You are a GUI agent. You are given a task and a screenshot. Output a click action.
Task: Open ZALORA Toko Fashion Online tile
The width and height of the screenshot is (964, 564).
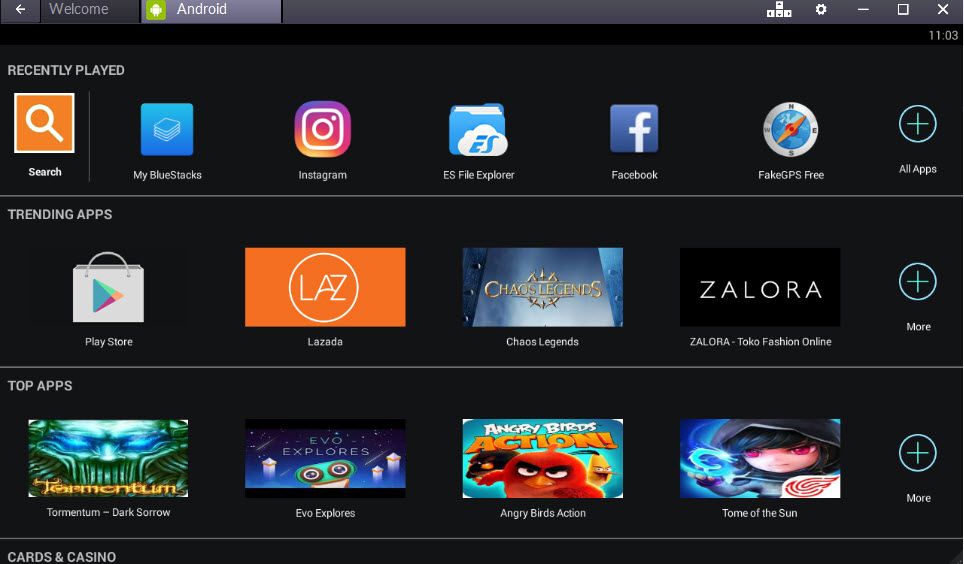click(x=760, y=287)
